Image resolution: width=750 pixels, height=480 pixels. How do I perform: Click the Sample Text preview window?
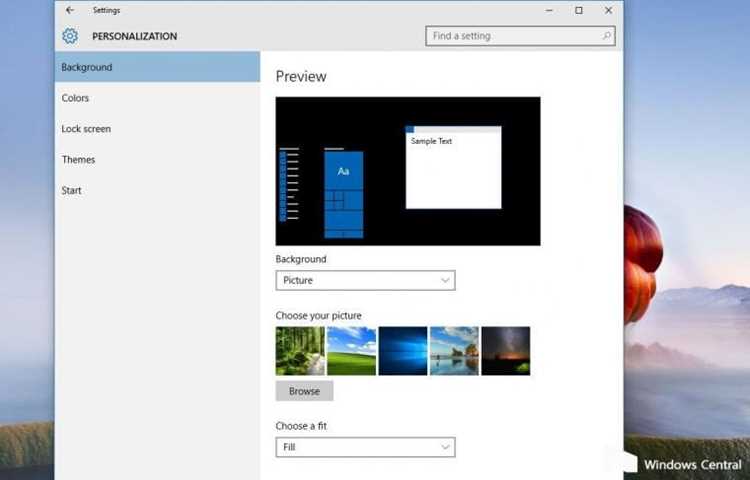tap(453, 167)
